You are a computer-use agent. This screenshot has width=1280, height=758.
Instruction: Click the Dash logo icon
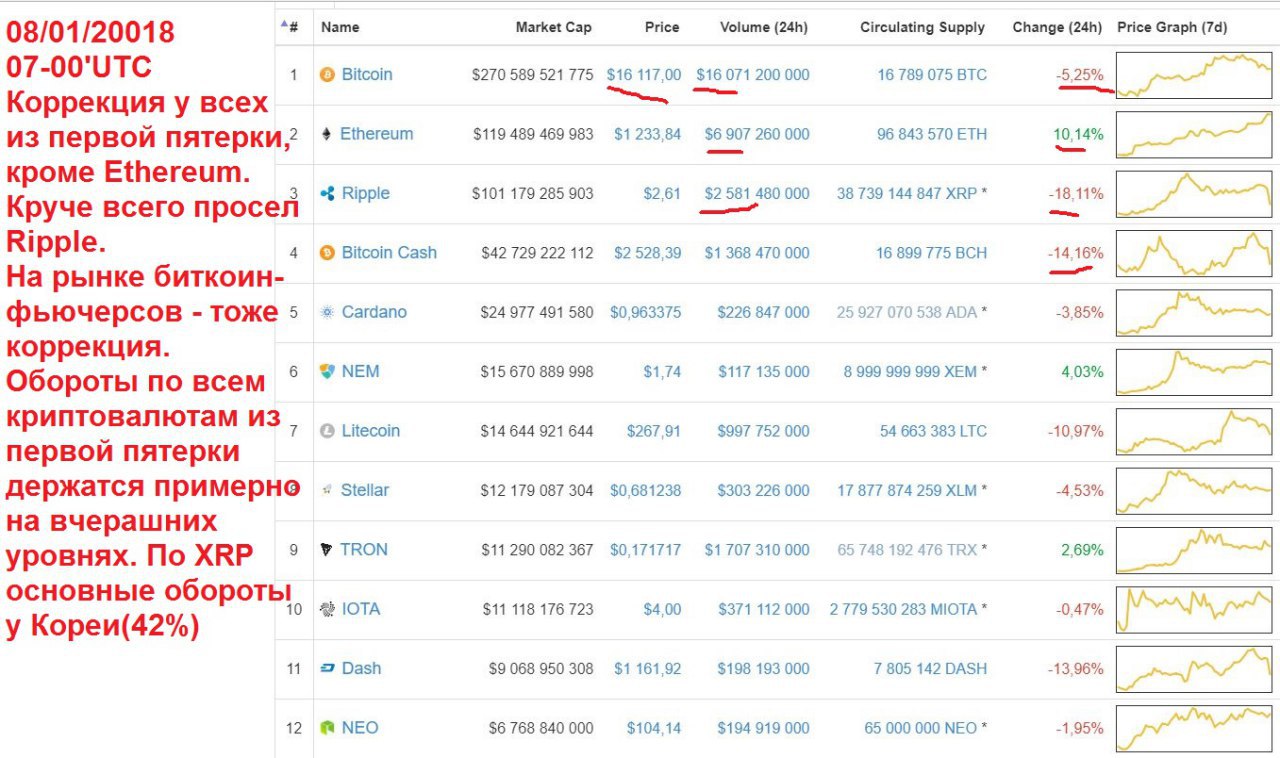click(x=327, y=668)
